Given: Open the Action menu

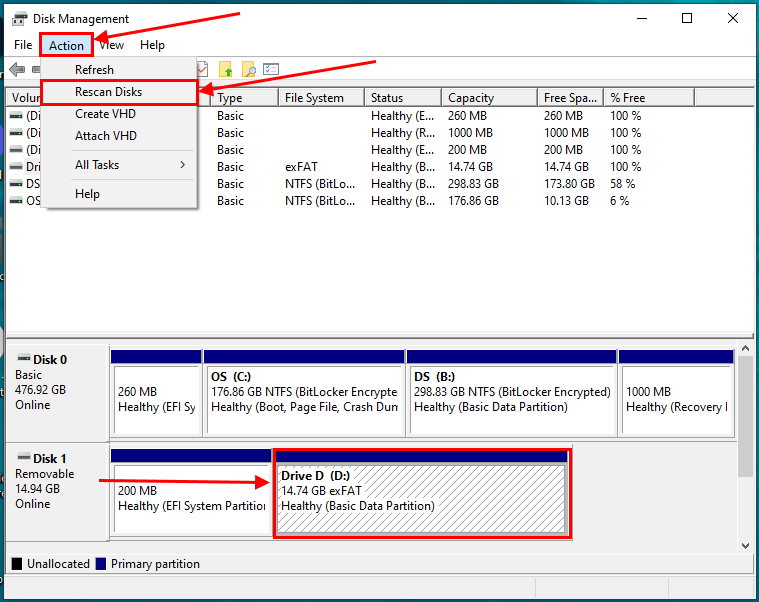Looking at the screenshot, I should 66,45.
